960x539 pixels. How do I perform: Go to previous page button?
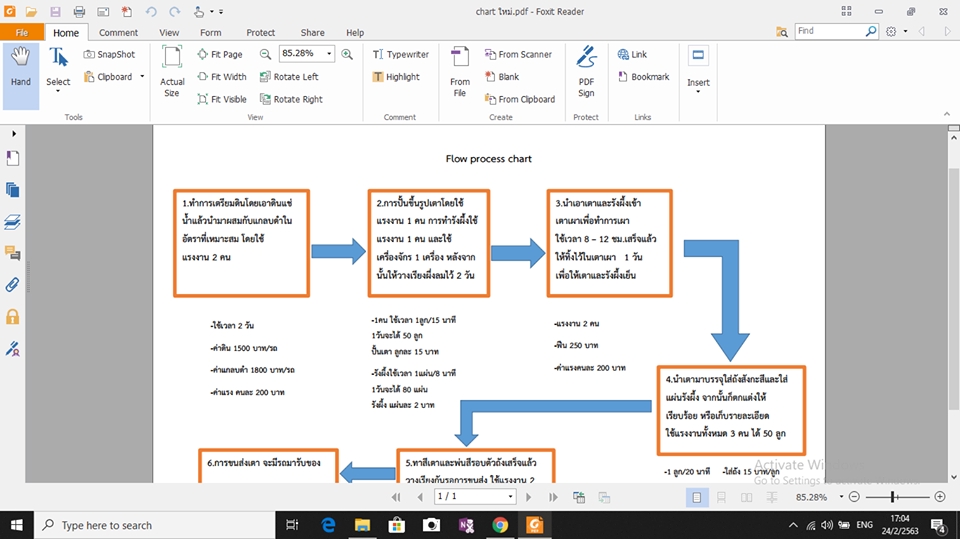[420, 497]
